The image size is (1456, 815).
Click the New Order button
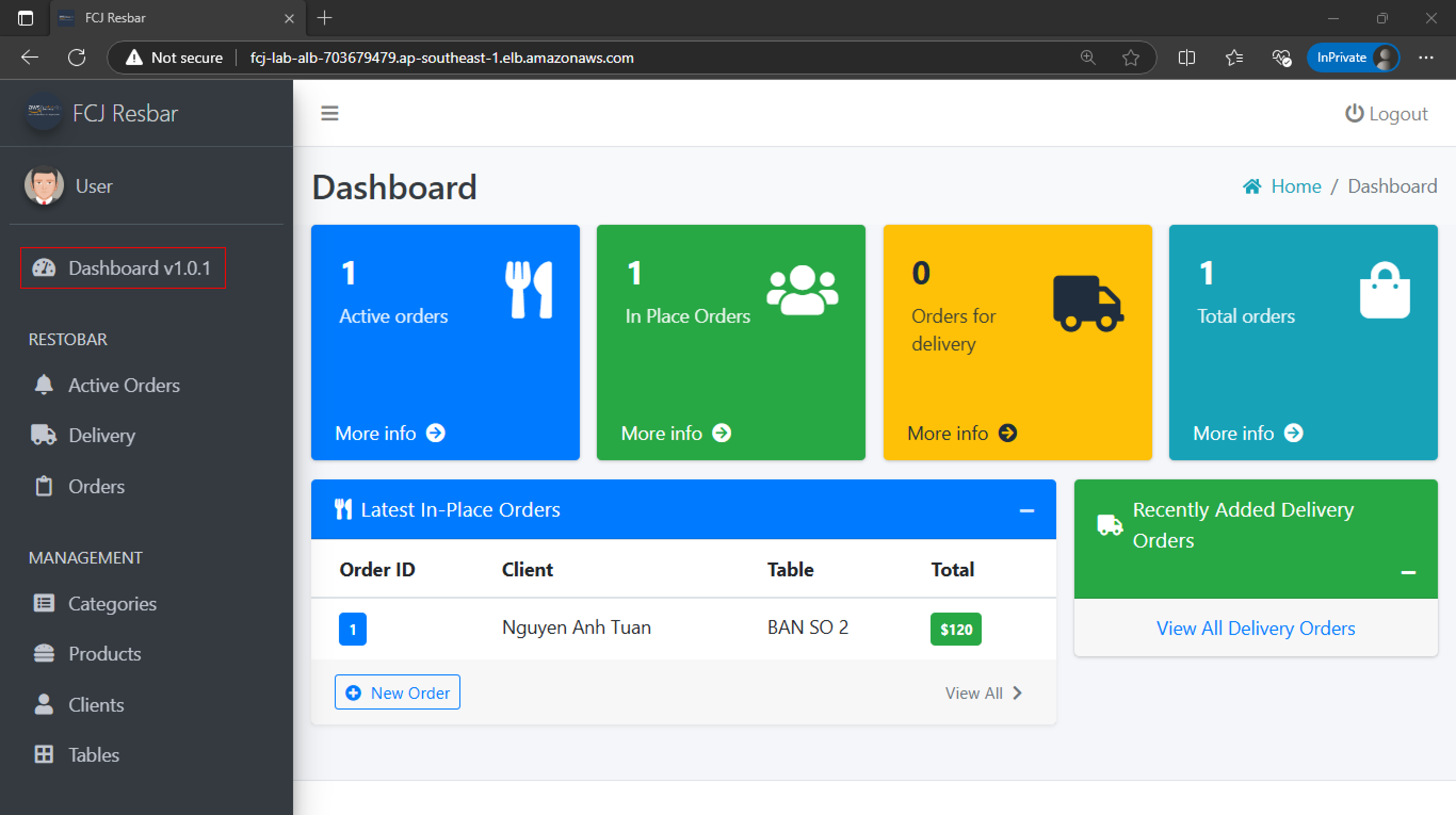coord(397,693)
